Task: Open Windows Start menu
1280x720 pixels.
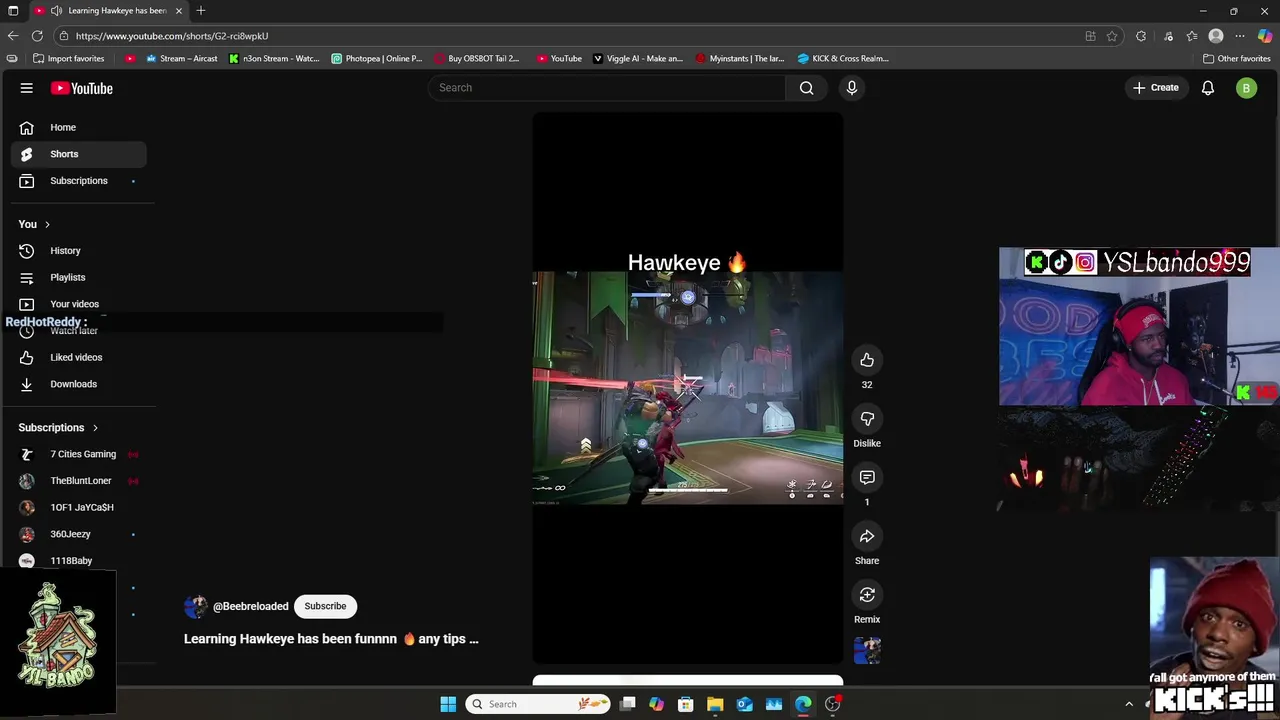Action: pyautogui.click(x=448, y=704)
